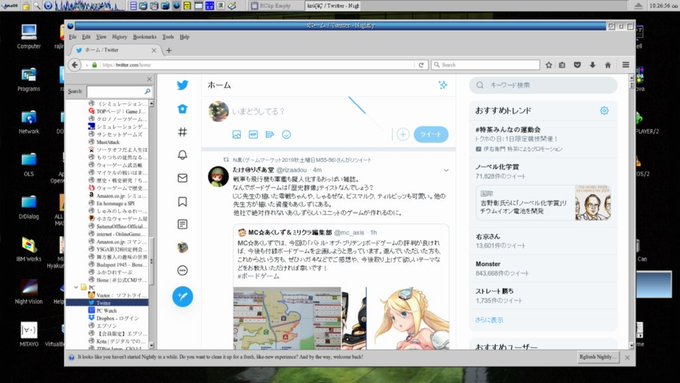Add a GIF to the tweet
The height and width of the screenshot is (383, 680).
point(253,134)
